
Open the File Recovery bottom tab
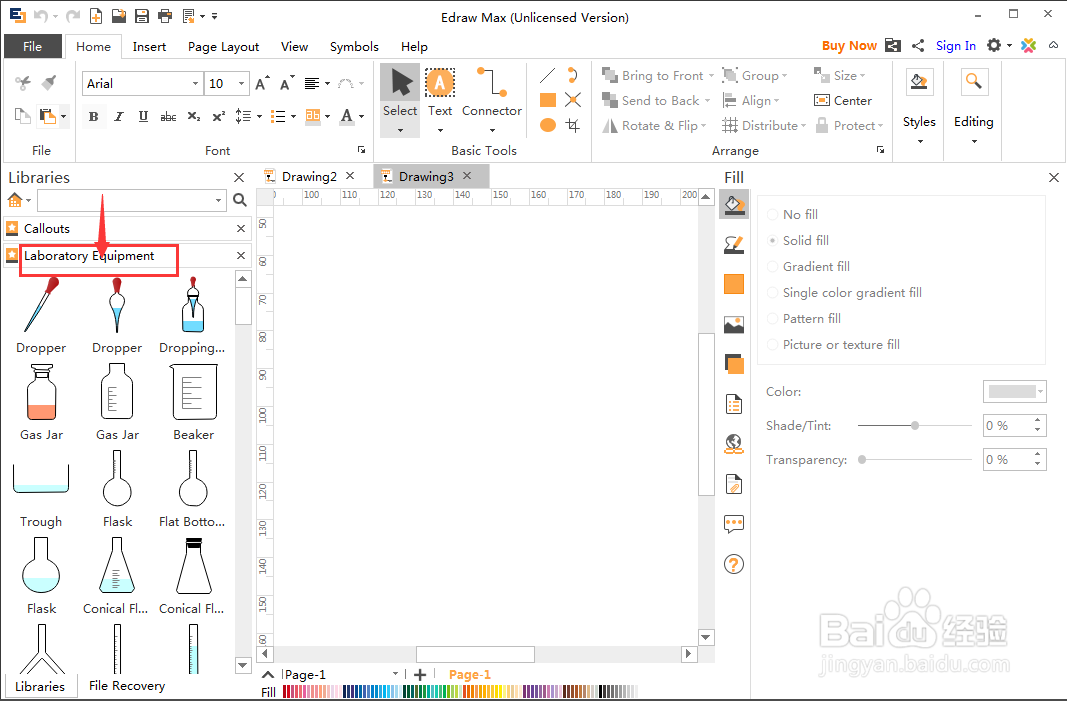pyautogui.click(x=127, y=685)
